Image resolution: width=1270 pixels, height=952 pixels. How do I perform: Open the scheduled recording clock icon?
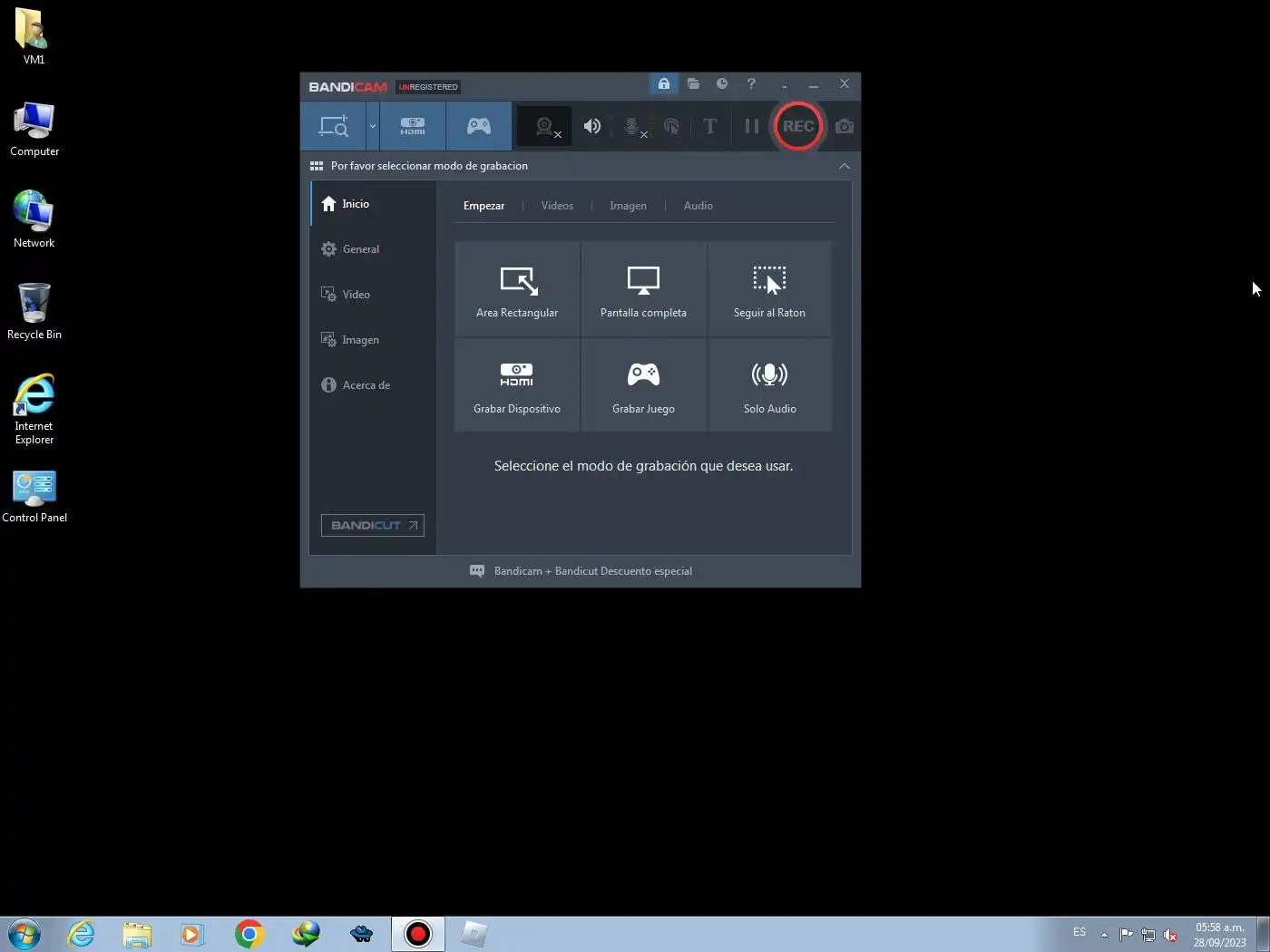coord(722,83)
